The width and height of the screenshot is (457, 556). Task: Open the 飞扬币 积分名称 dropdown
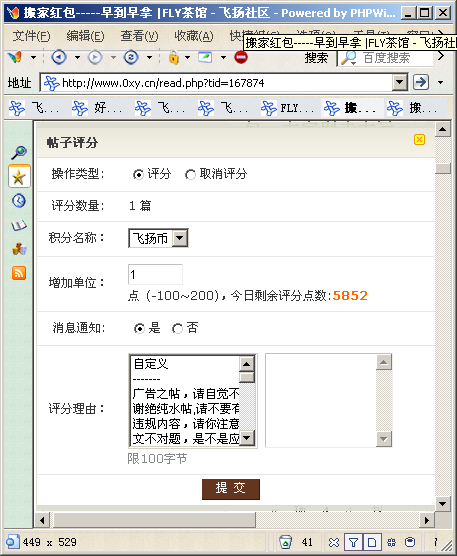(158, 238)
